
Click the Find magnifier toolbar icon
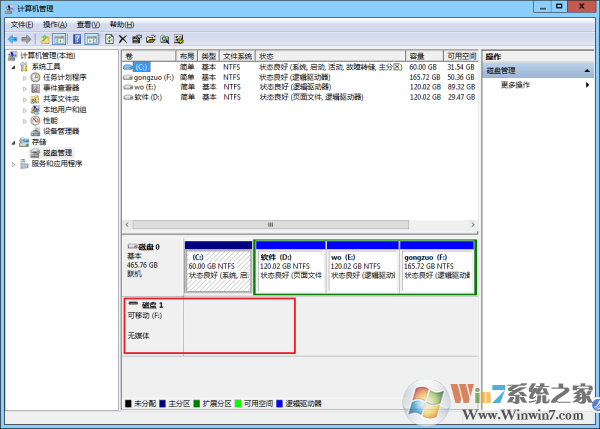[165, 39]
